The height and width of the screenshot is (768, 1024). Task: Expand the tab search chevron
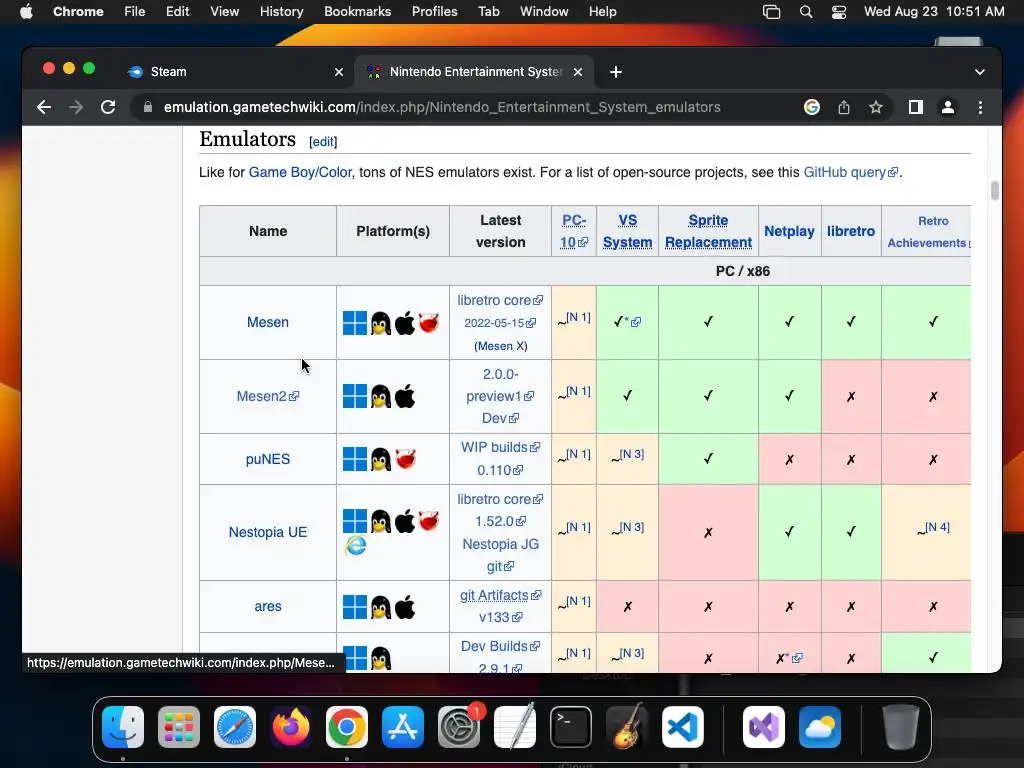pos(980,72)
